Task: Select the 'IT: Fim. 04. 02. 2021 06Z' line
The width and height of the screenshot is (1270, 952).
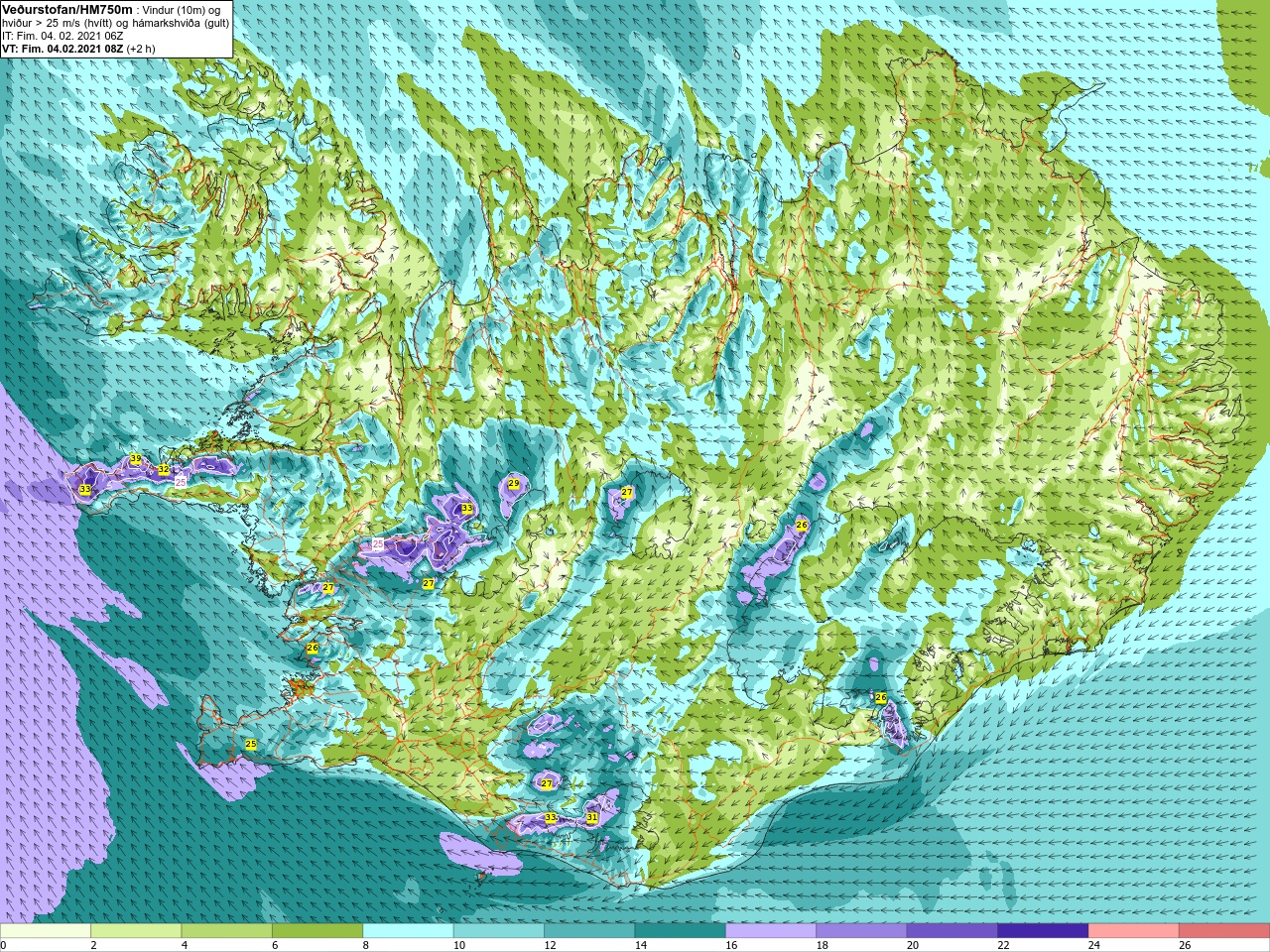Action: pos(64,36)
